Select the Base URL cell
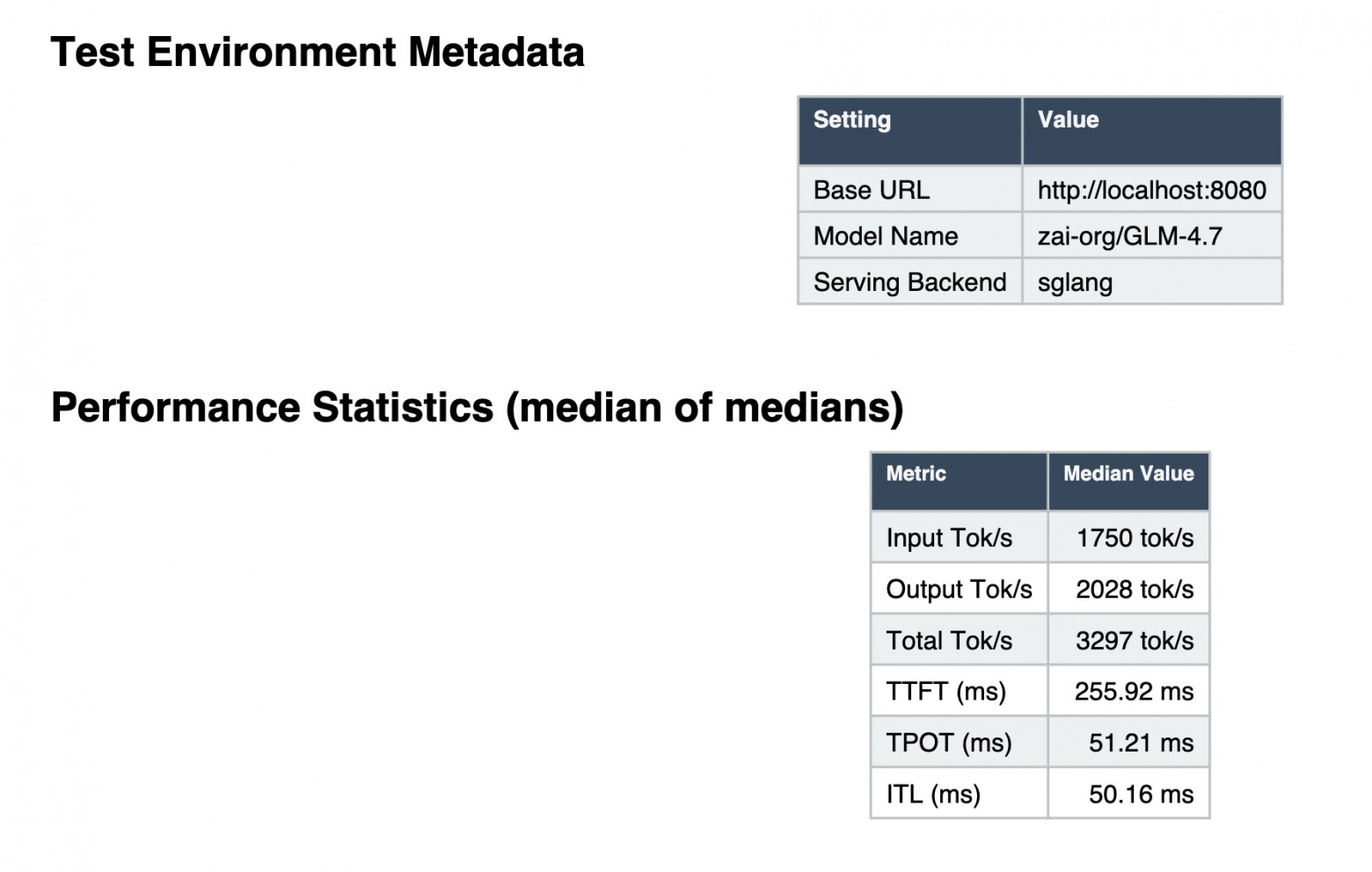This screenshot has height=872, width=1372. [x=872, y=190]
